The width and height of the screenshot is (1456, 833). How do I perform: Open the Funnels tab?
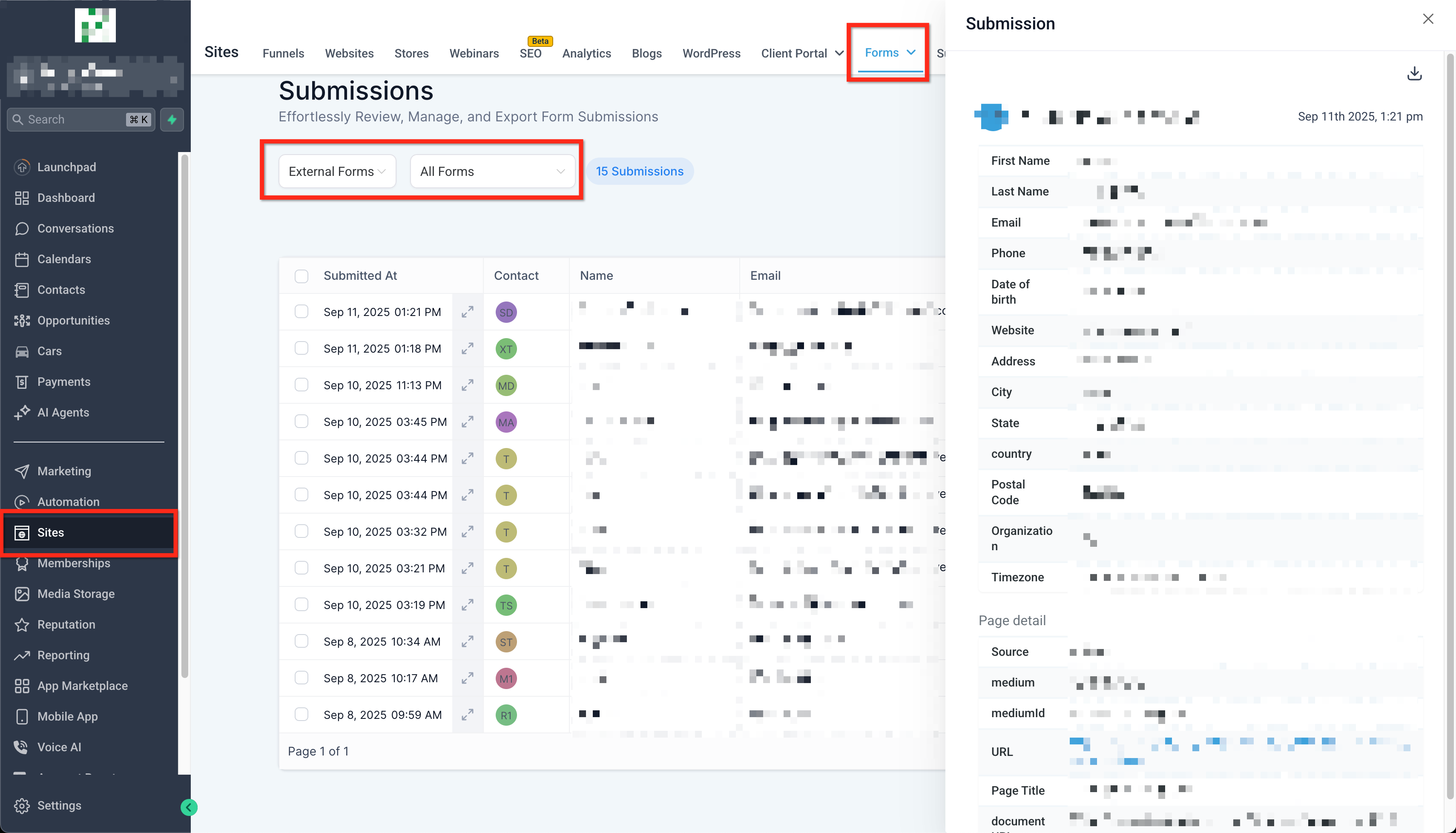283,53
